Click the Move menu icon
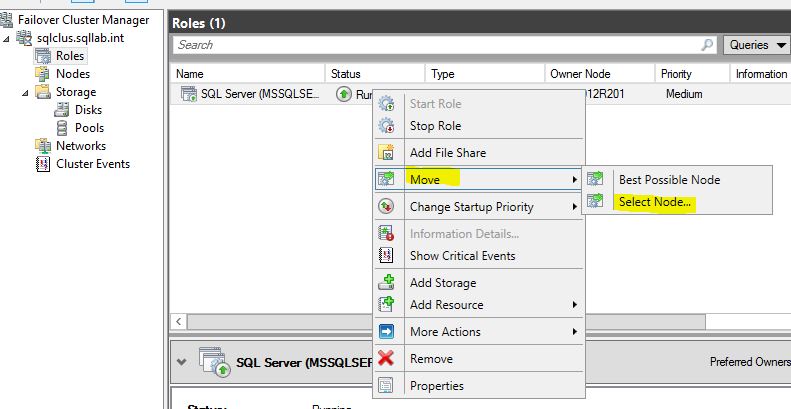The height and width of the screenshot is (409, 791). click(386, 179)
